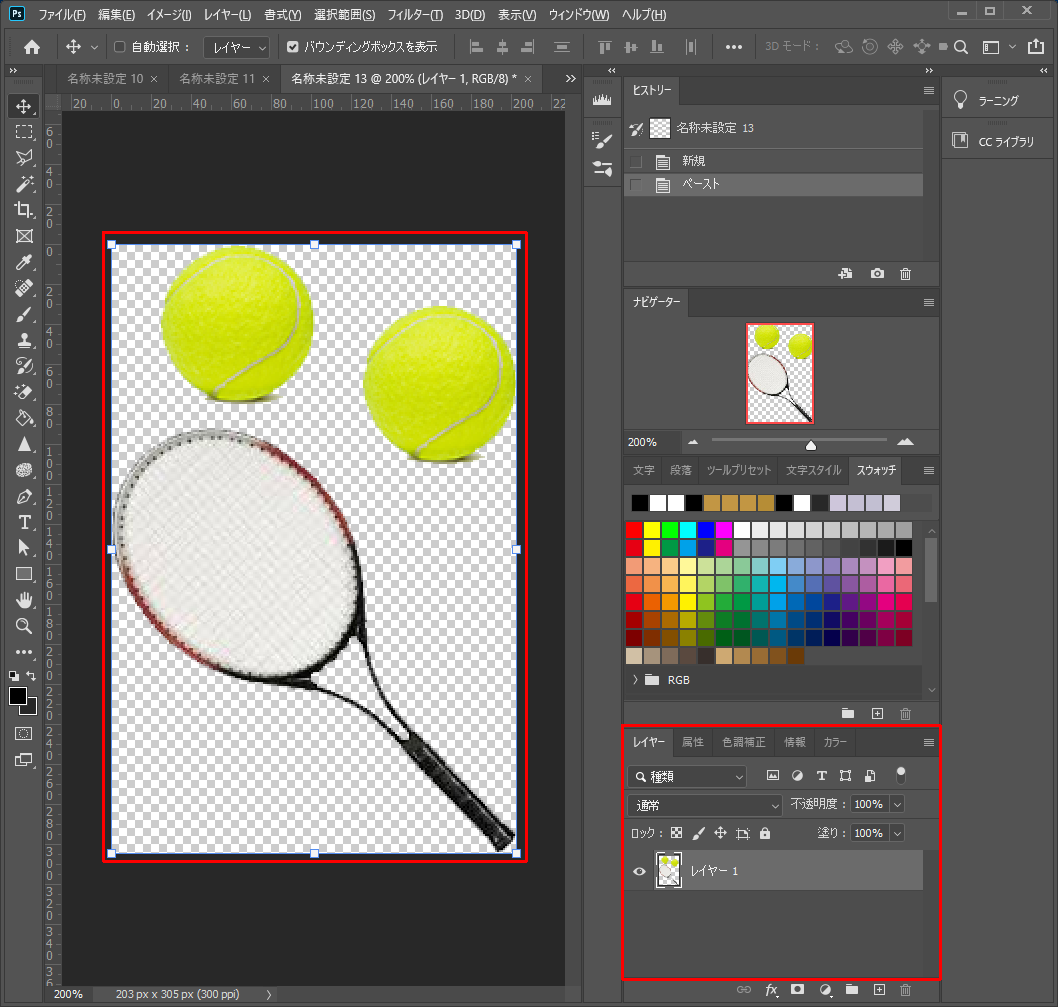Open the 通常 blend mode dropdown
The image size is (1058, 1007).
coord(704,805)
